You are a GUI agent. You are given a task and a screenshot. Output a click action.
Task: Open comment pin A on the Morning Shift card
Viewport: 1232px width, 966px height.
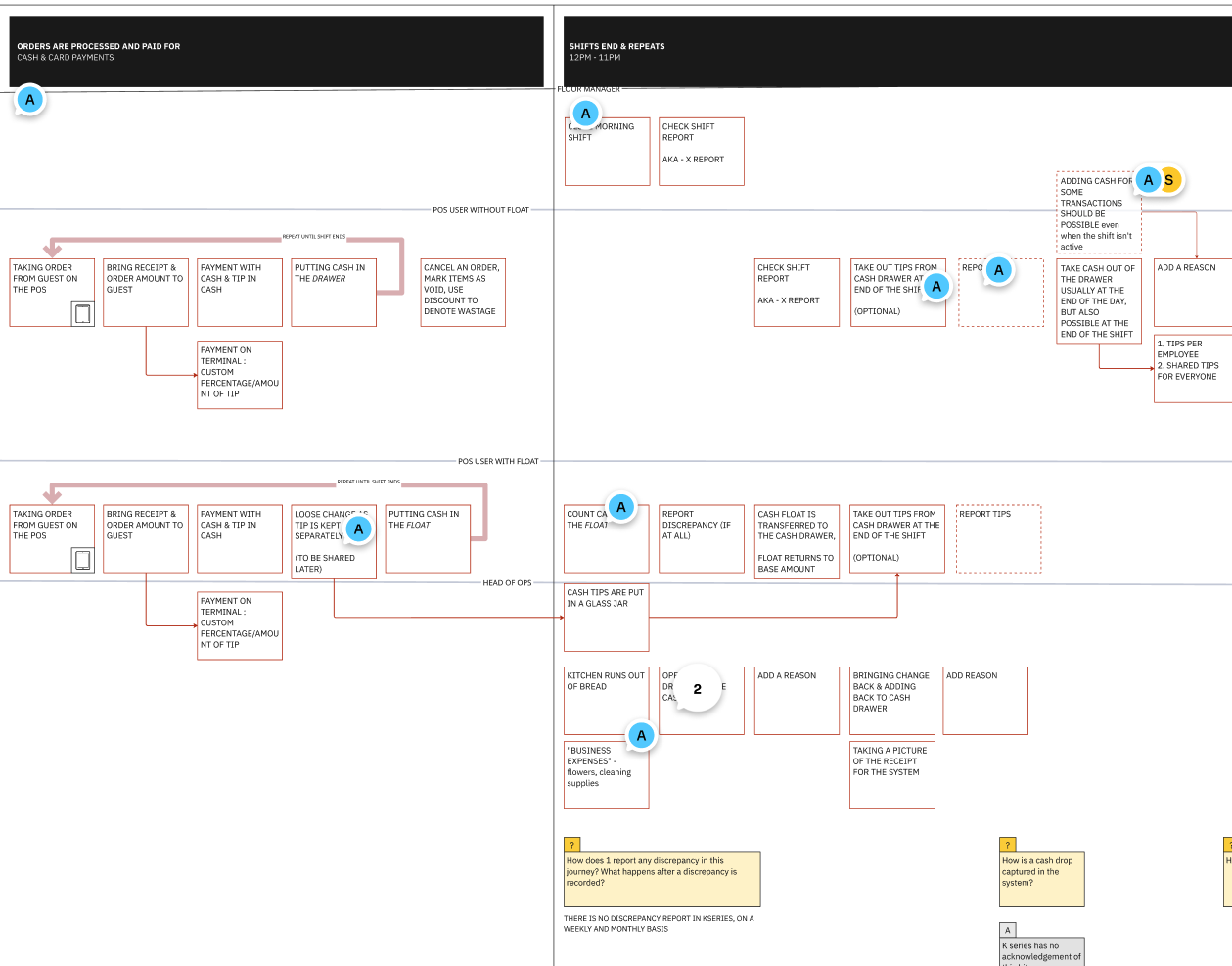(x=585, y=114)
